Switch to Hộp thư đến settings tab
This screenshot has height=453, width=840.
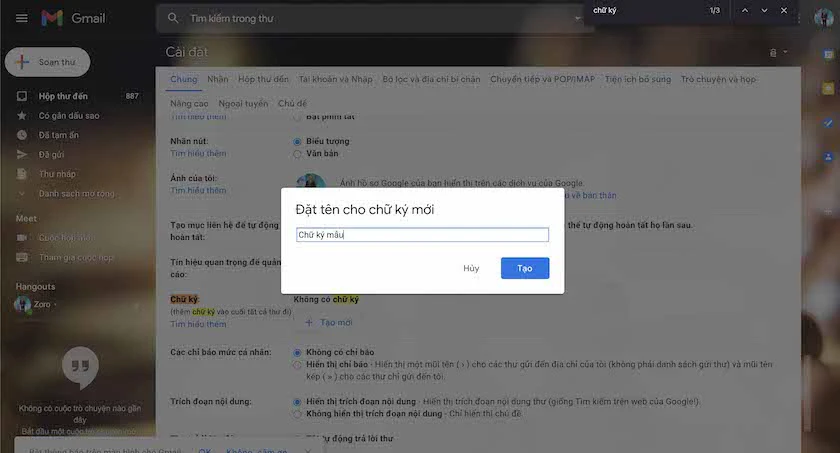pos(263,79)
